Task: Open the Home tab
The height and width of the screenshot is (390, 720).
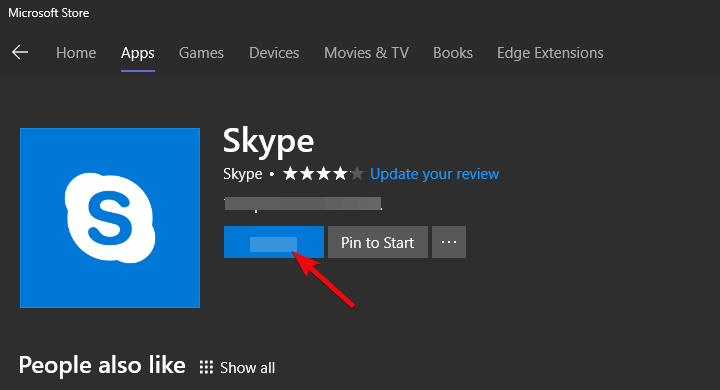Action: 76,53
